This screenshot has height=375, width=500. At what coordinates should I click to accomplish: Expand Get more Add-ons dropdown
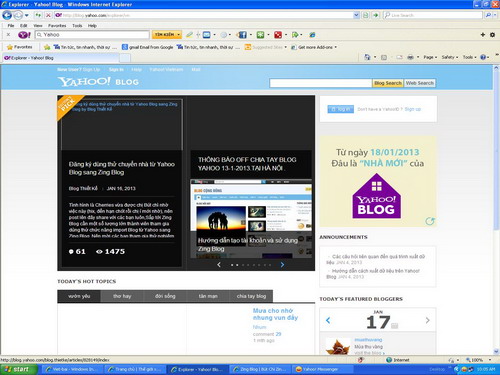(x=336, y=47)
